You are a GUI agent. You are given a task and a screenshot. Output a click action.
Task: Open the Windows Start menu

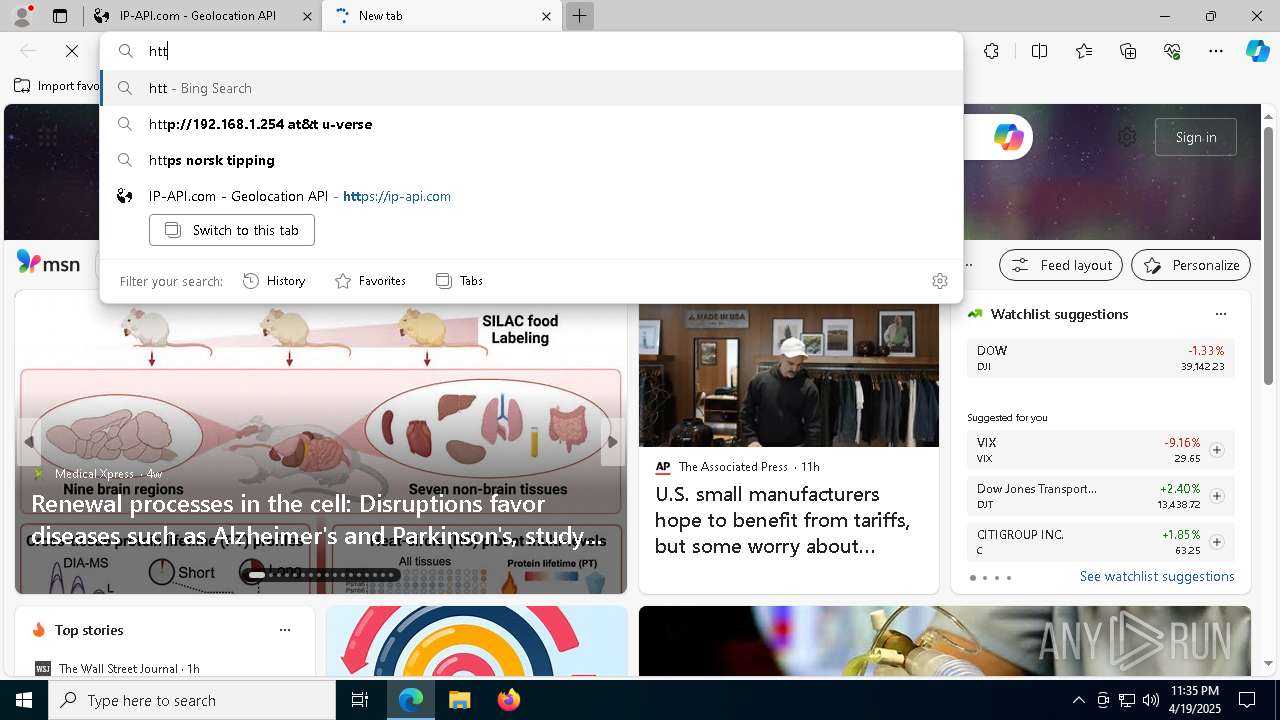click(24, 700)
